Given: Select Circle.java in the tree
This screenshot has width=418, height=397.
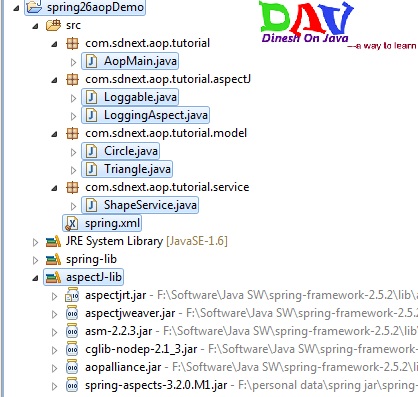Looking at the screenshot, I should click(x=131, y=151).
